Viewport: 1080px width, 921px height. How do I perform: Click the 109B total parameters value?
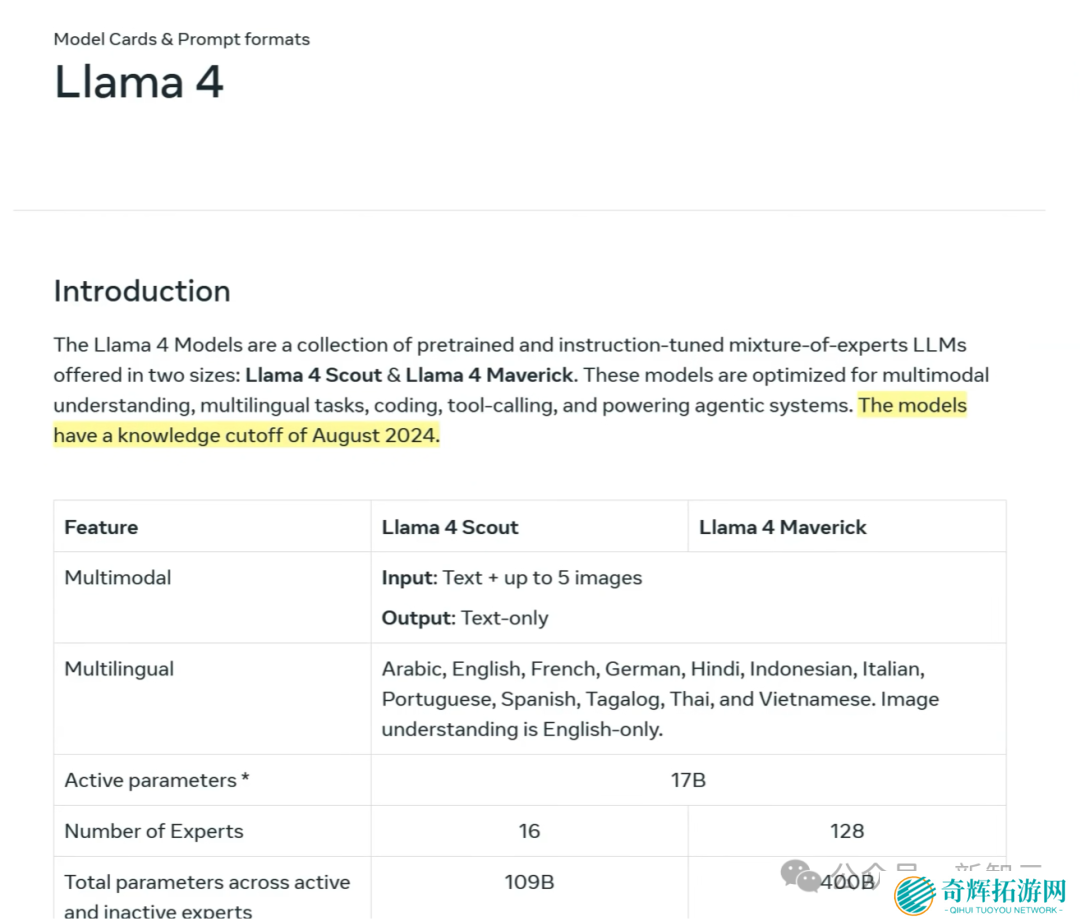[529, 882]
